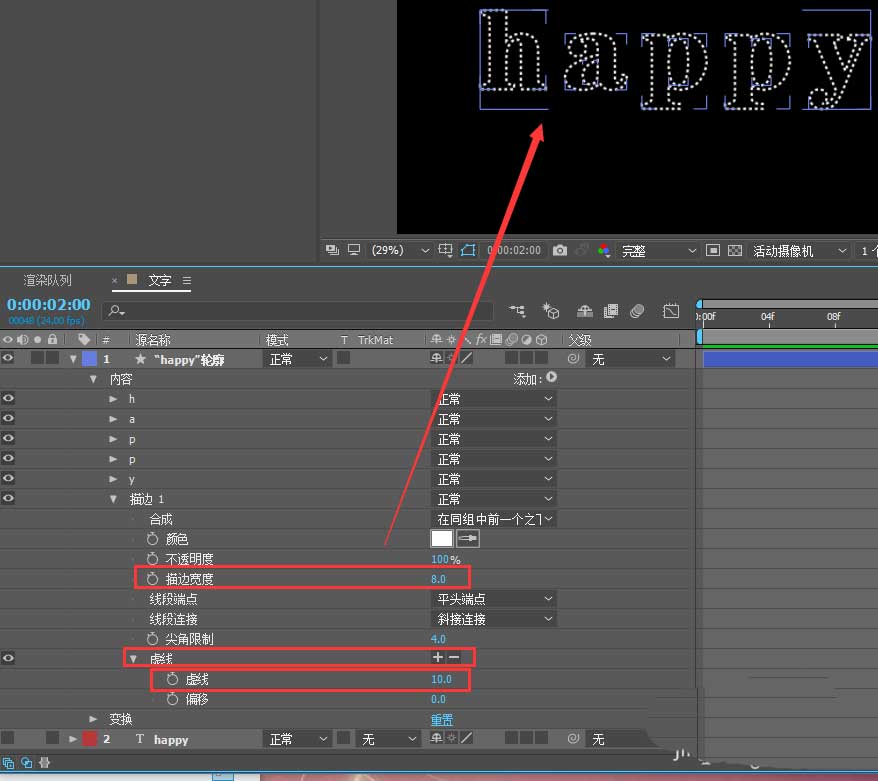Open the graph editor icon in timeline
The height and width of the screenshot is (781, 878).
(x=672, y=311)
